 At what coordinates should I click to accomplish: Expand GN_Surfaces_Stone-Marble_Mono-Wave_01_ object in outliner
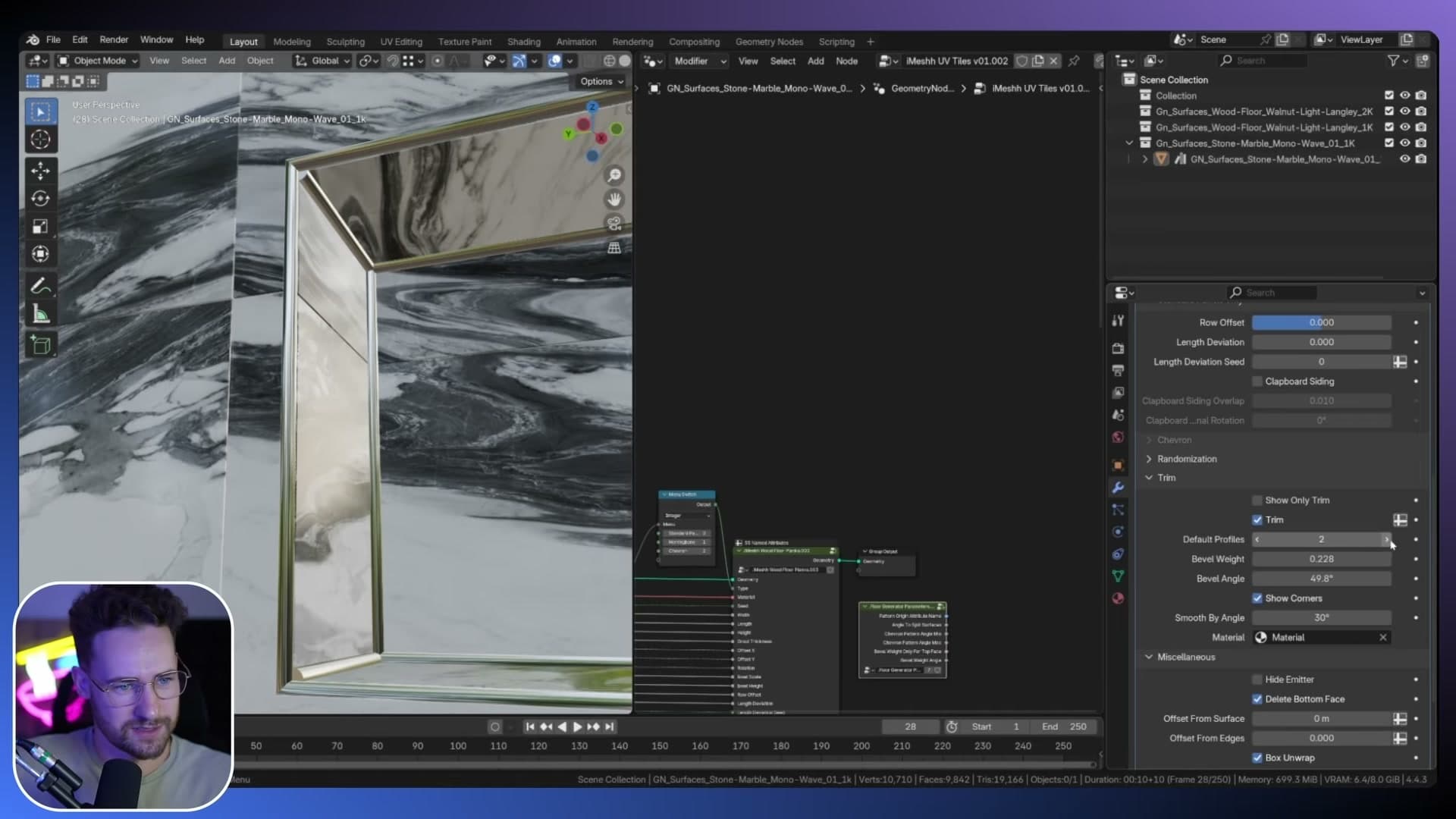point(1145,159)
